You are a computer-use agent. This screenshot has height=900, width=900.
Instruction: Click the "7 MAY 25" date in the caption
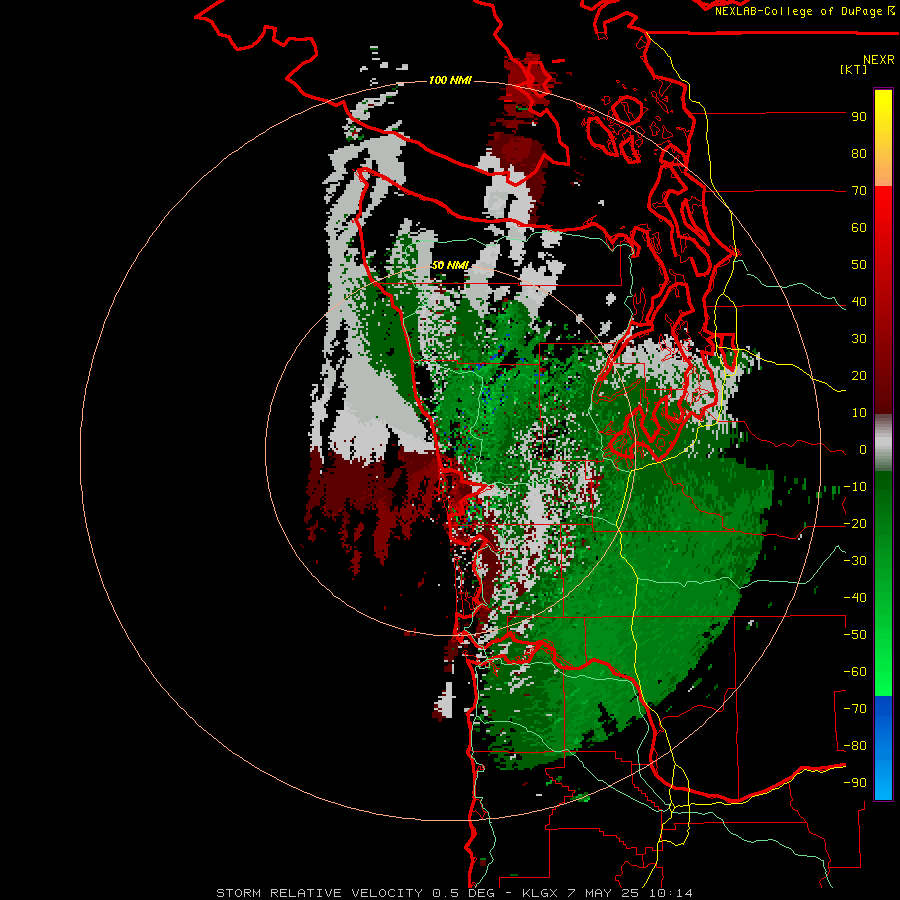(x=604, y=893)
